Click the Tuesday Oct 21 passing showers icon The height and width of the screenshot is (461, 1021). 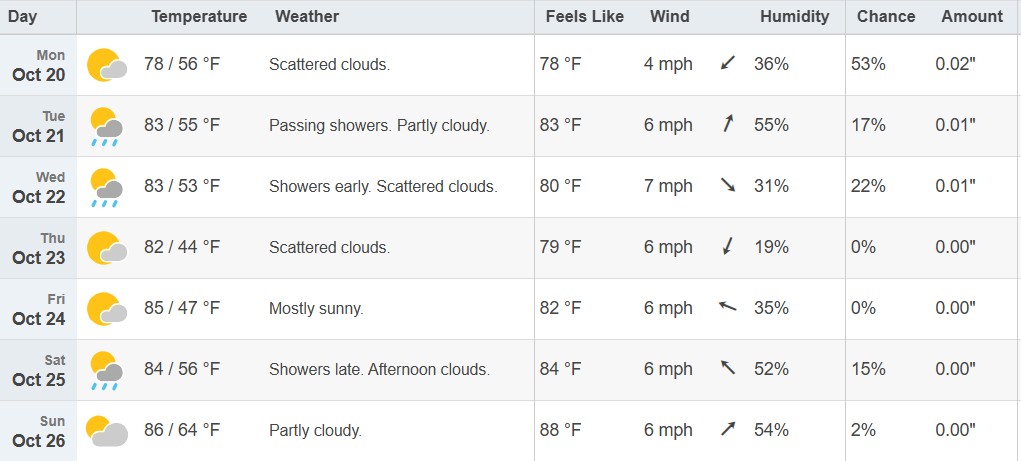click(x=107, y=127)
